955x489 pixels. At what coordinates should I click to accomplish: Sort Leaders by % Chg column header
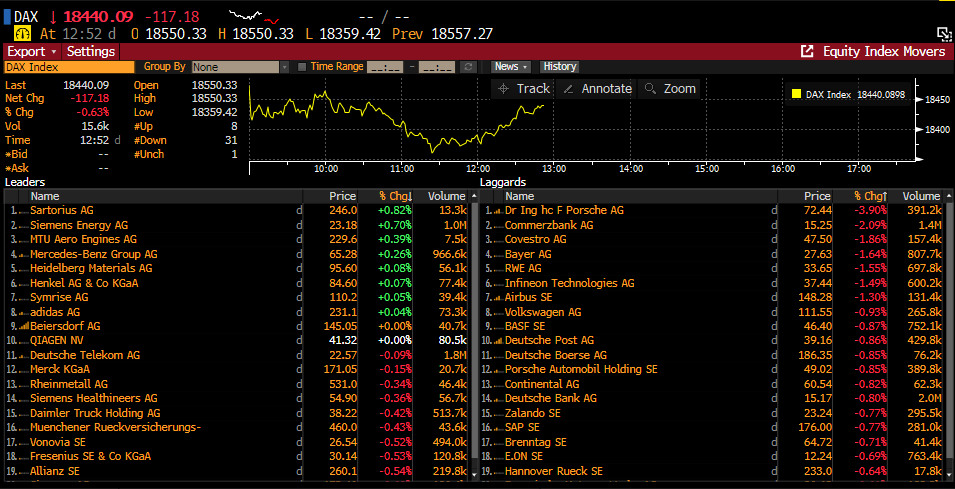394,196
